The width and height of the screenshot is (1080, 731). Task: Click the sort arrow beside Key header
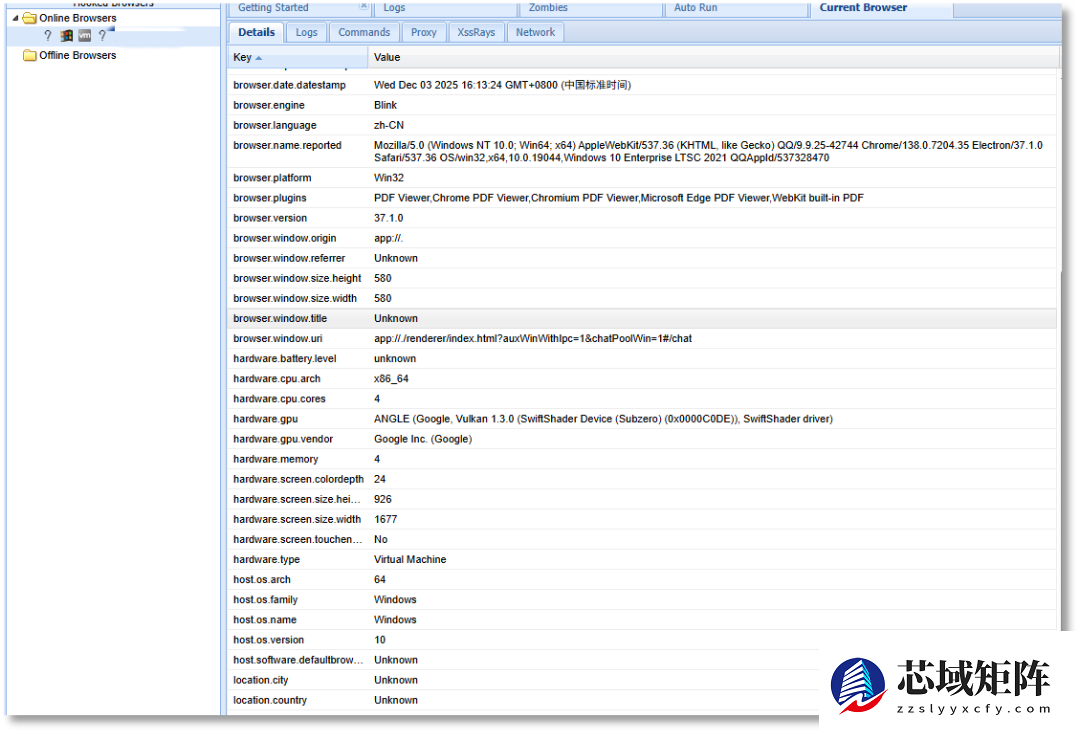259,58
